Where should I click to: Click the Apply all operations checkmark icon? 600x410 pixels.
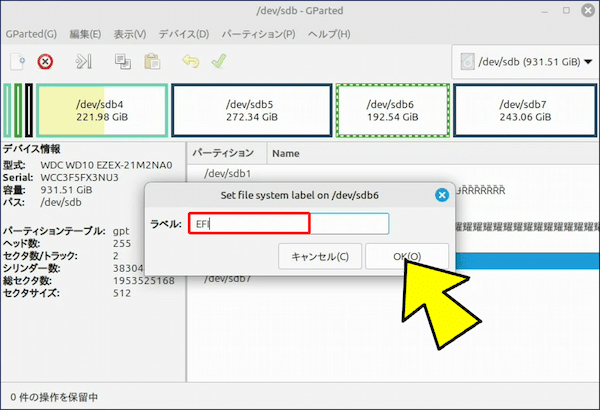pyautogui.click(x=218, y=62)
